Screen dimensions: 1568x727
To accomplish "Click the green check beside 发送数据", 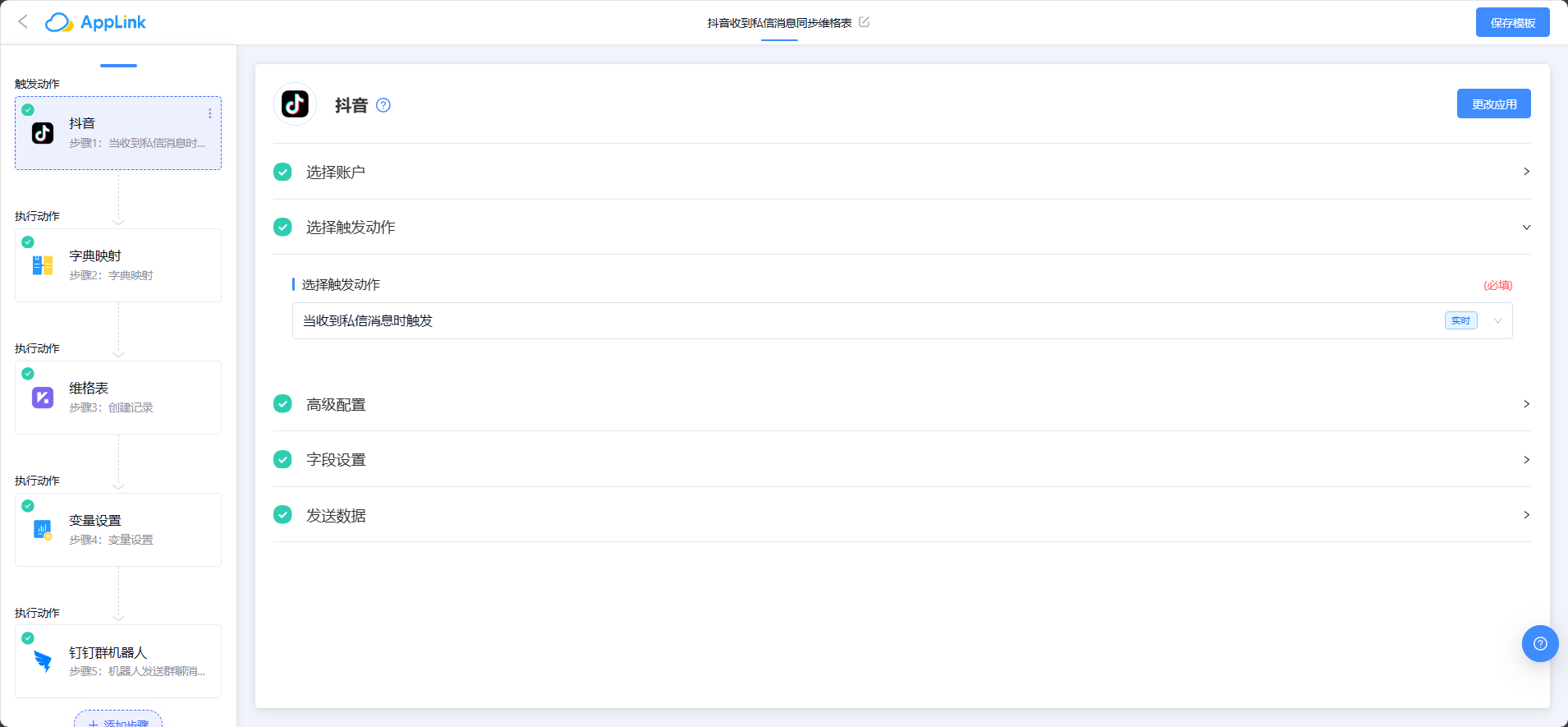I will tap(282, 514).
